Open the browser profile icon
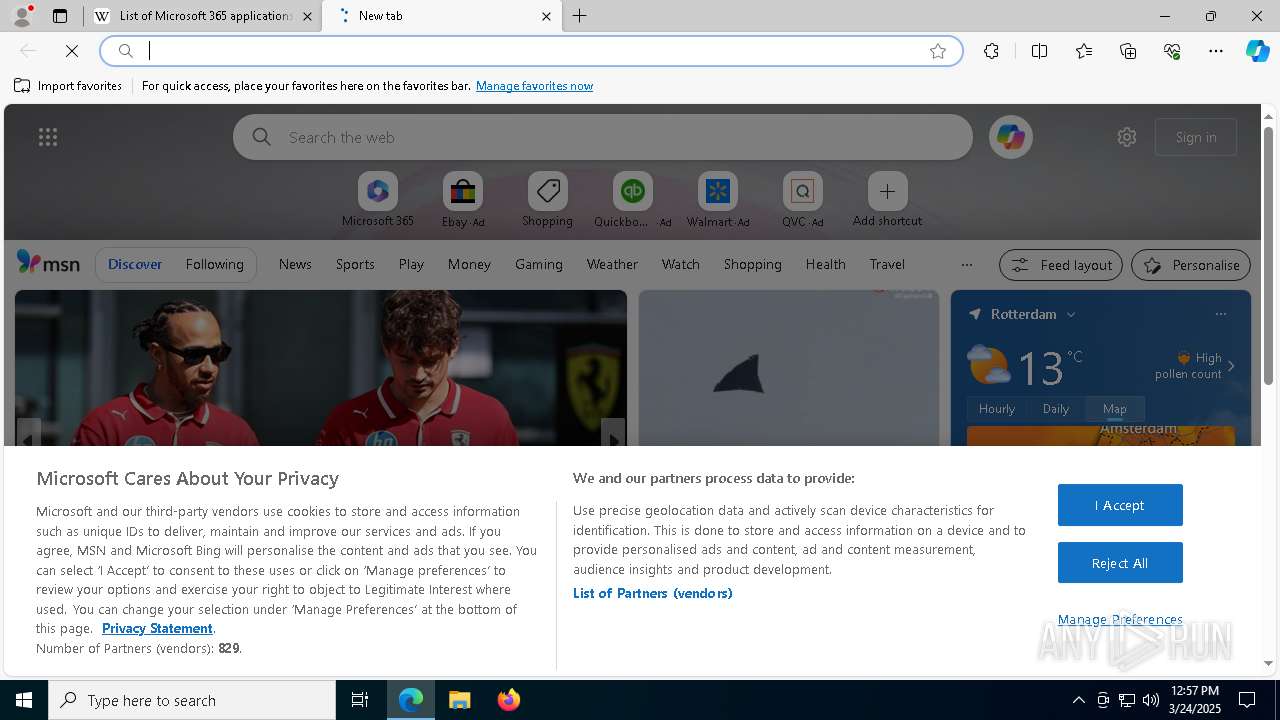 [21, 16]
